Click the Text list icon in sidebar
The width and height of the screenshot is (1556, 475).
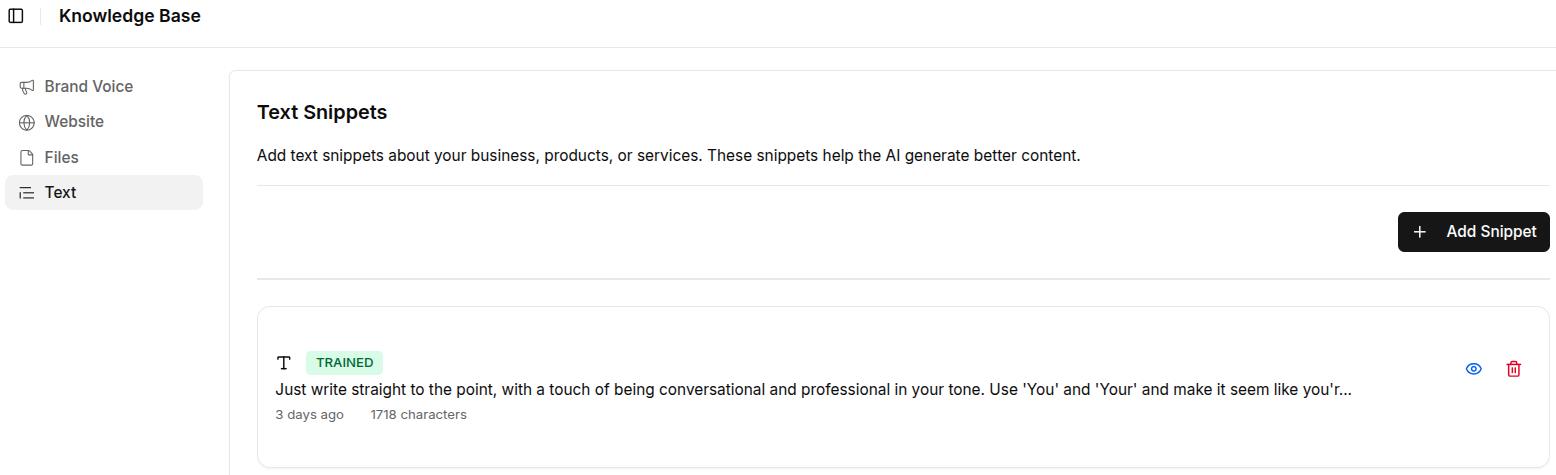(27, 193)
